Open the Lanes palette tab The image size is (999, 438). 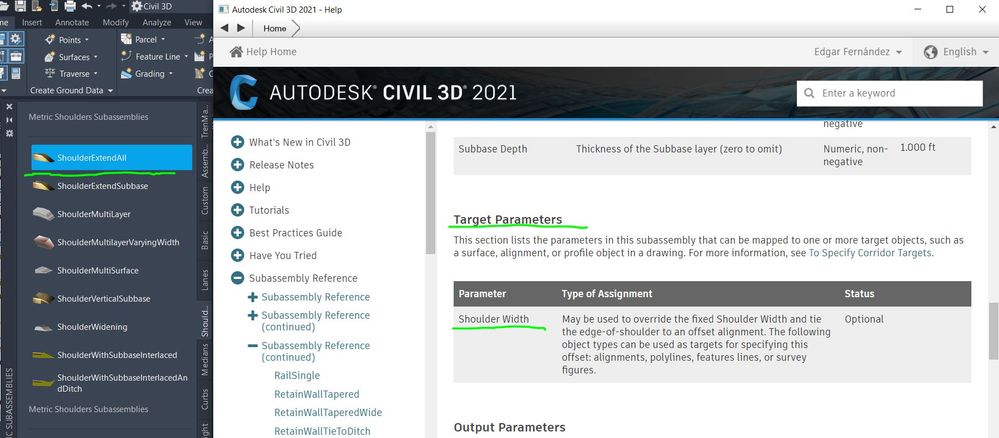(x=205, y=280)
